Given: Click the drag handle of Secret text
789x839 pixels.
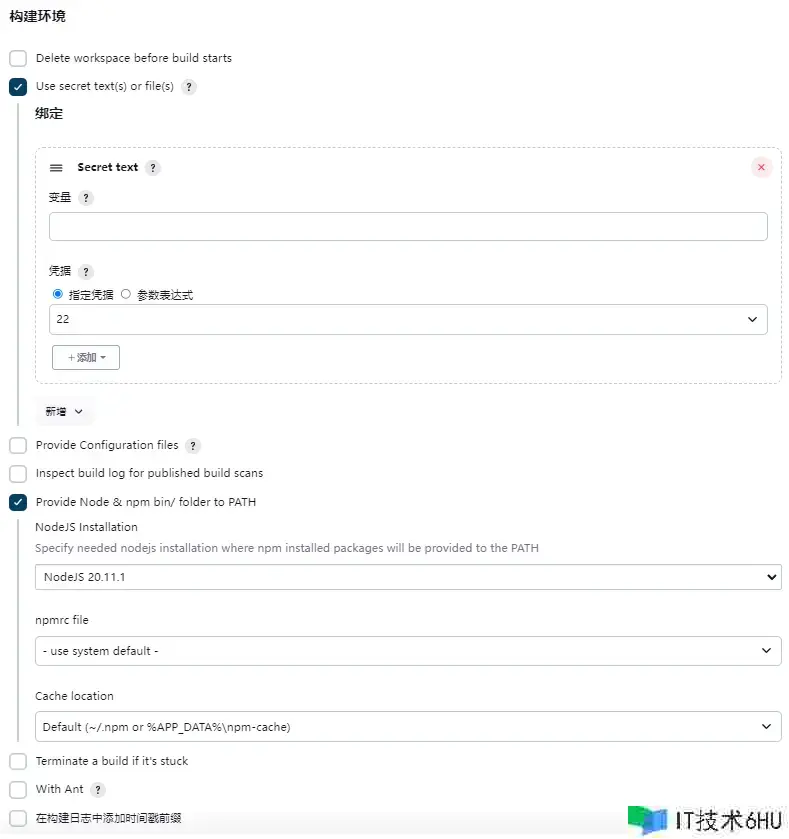Looking at the screenshot, I should pyautogui.click(x=56, y=168).
